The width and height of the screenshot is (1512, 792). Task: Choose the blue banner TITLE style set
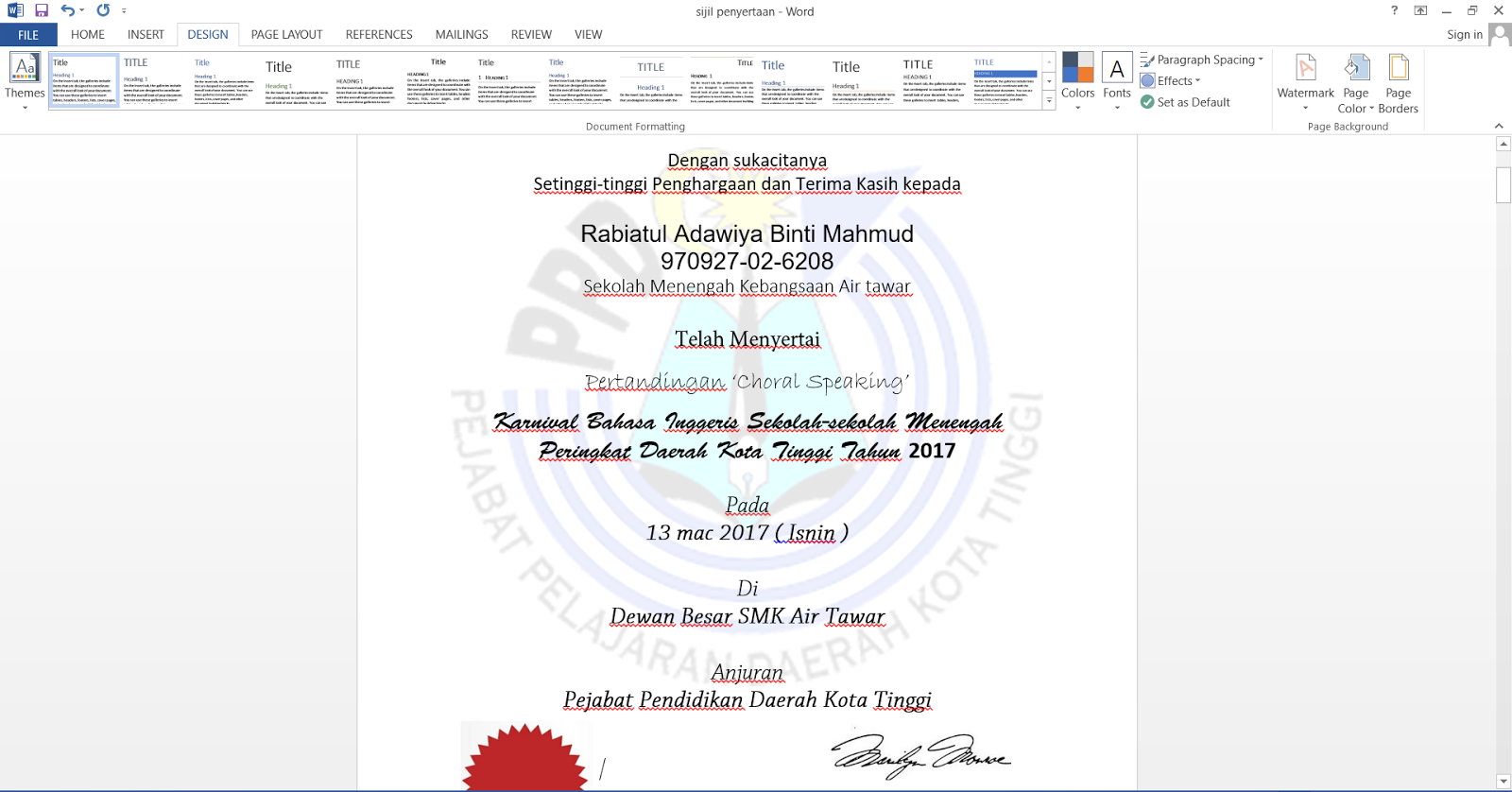click(x=1005, y=80)
